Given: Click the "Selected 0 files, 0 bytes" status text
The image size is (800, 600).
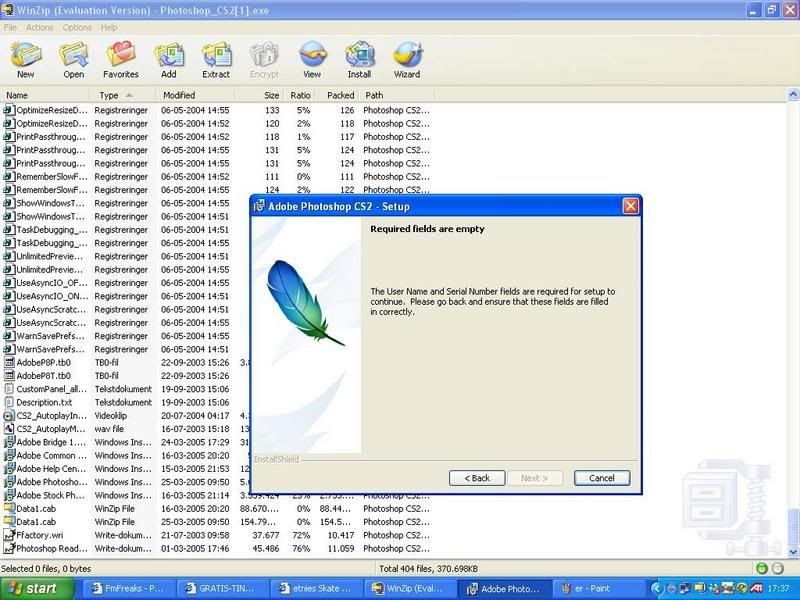Looking at the screenshot, I should coord(46,568).
